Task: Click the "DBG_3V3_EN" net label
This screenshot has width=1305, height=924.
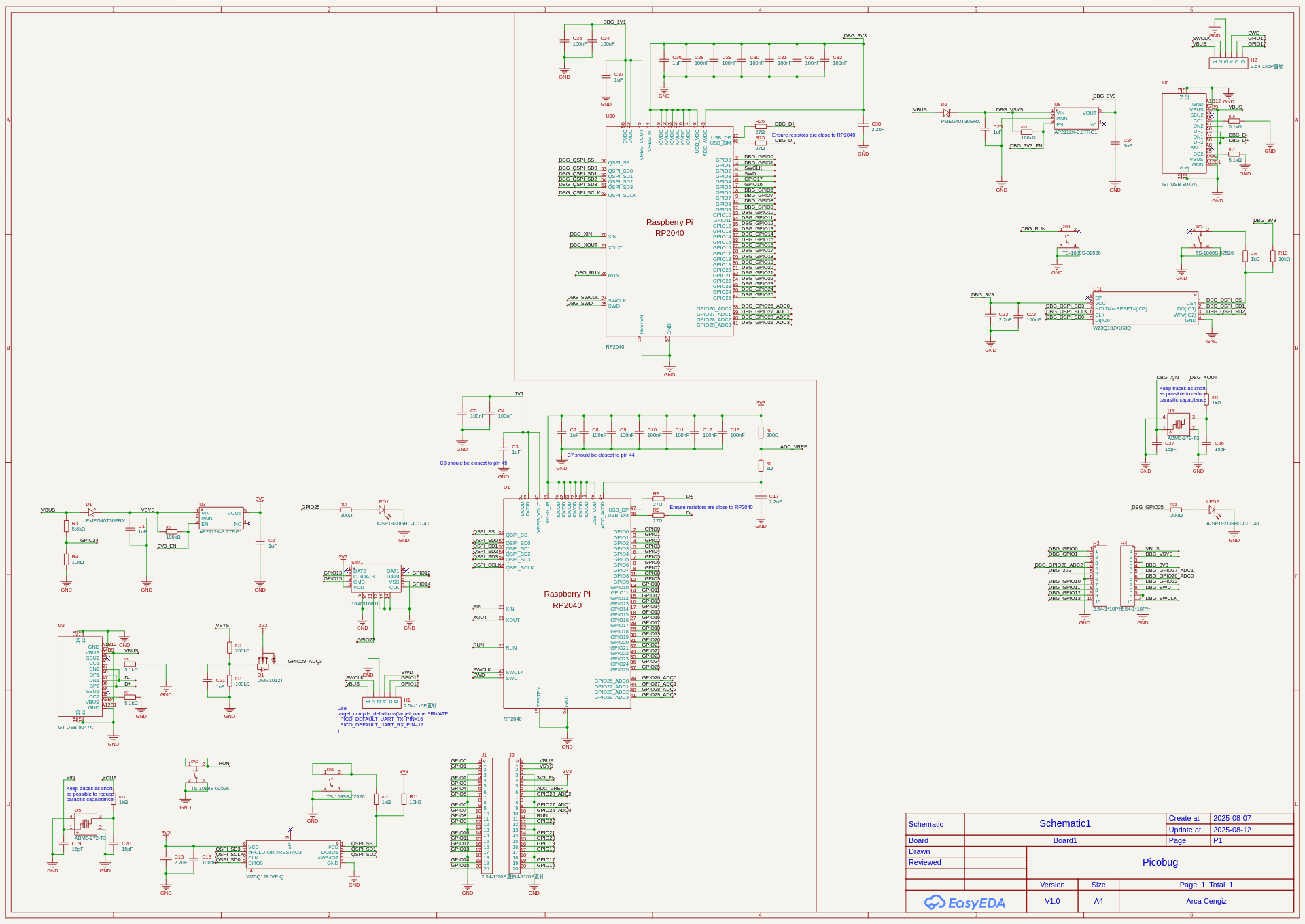Action: (x=1026, y=145)
